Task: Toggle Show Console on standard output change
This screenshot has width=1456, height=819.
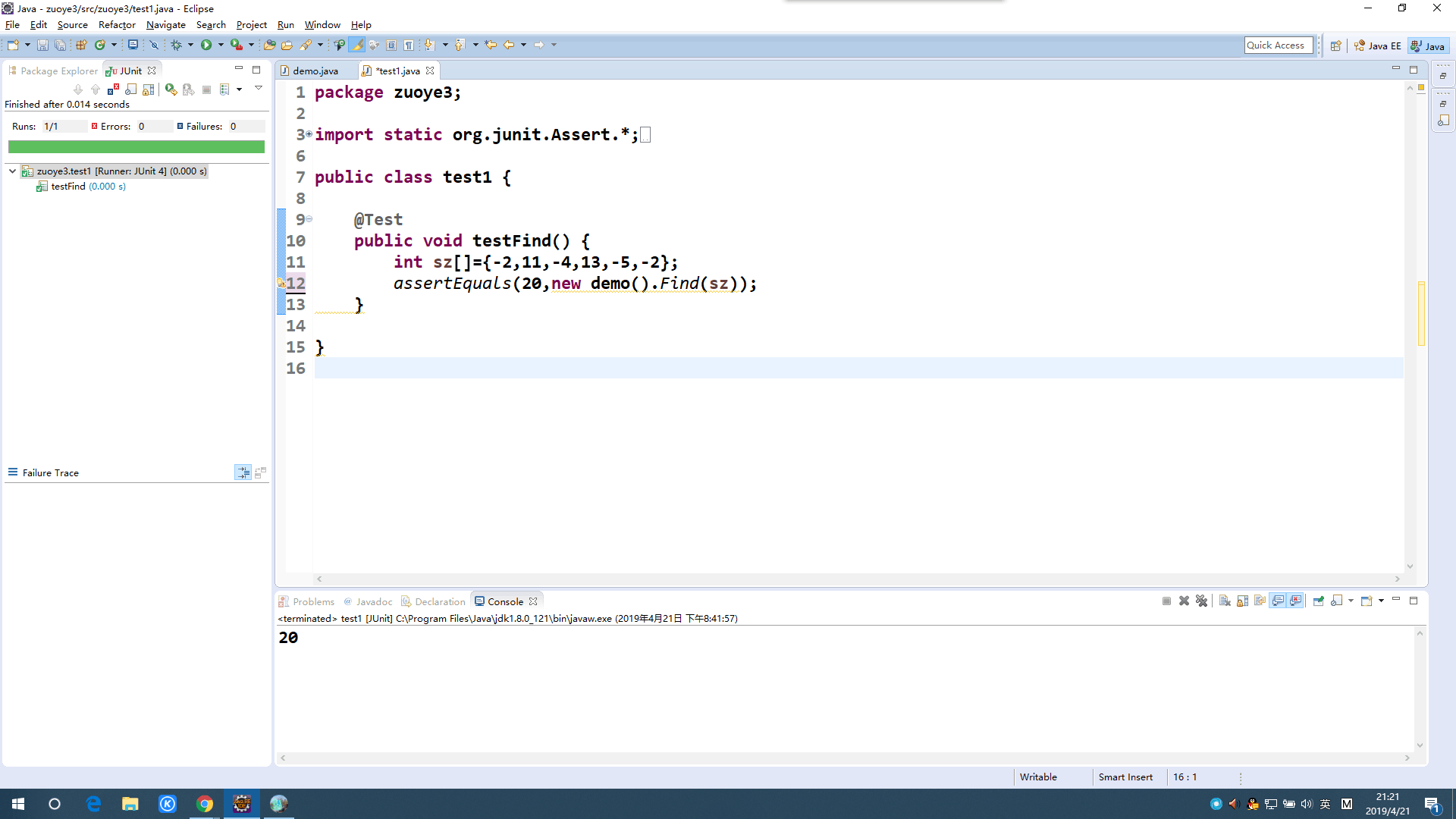Action: 1279,601
